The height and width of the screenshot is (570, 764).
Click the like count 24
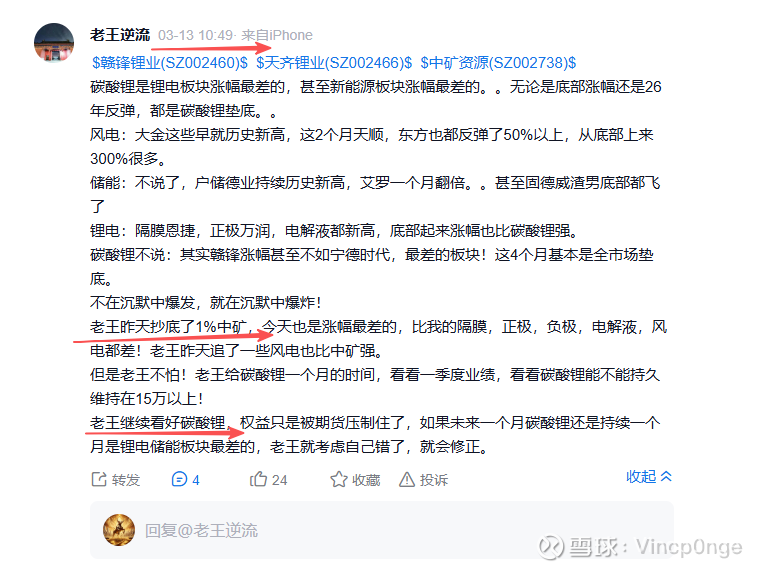pyautogui.click(x=280, y=480)
